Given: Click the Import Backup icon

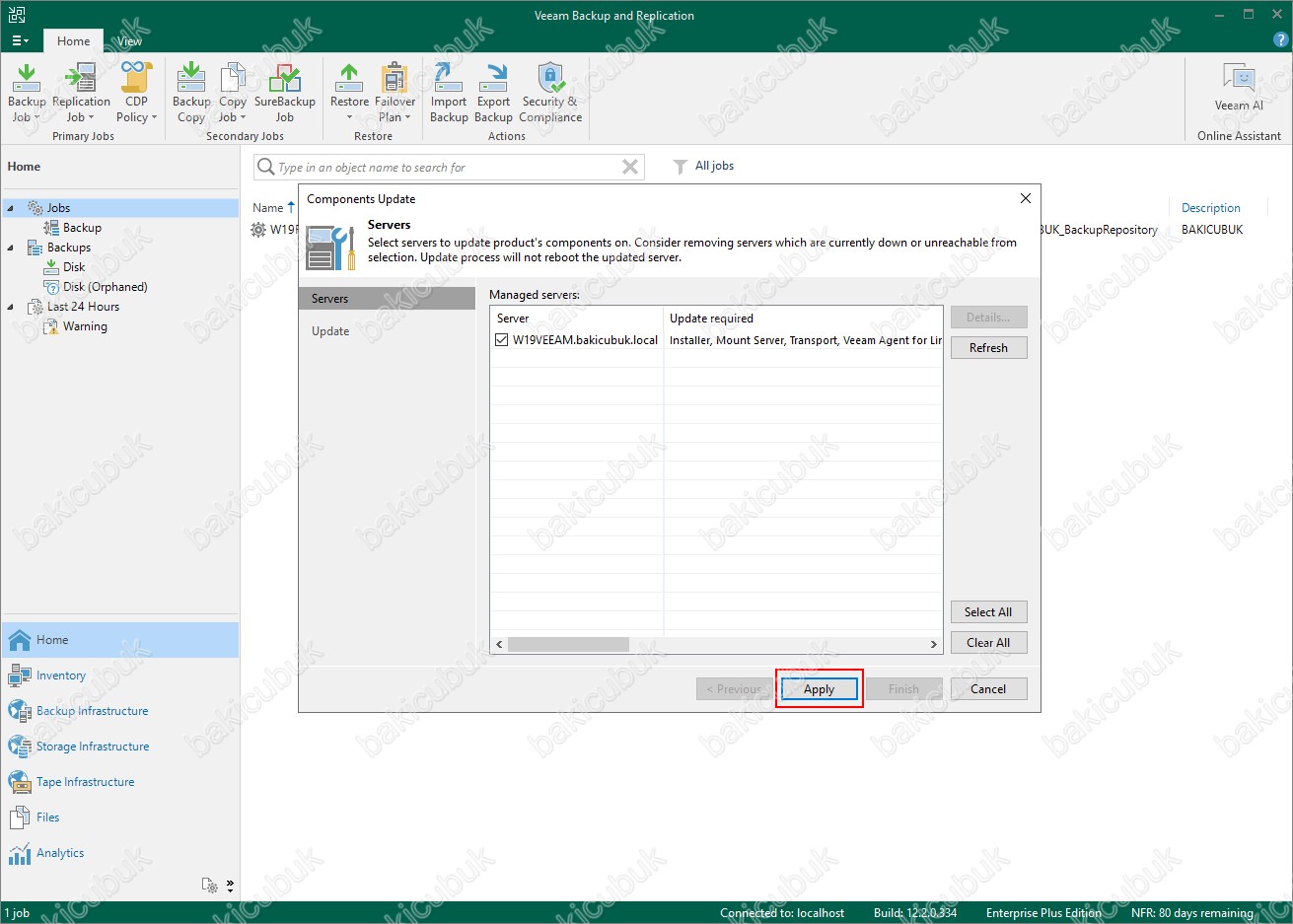Looking at the screenshot, I should point(449,93).
